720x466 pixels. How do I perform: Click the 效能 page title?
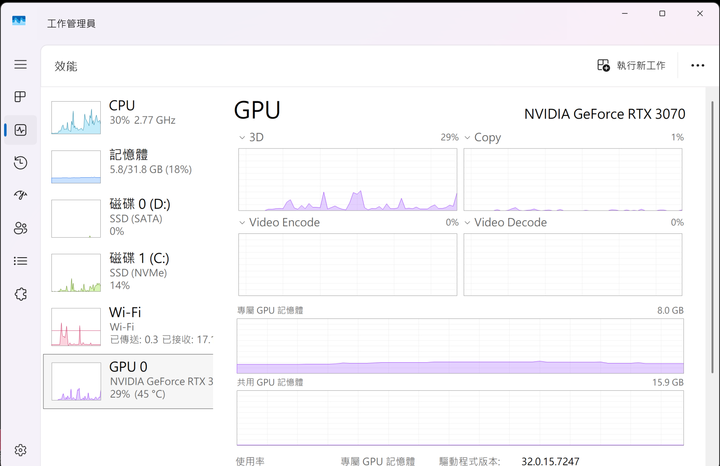tap(66, 66)
